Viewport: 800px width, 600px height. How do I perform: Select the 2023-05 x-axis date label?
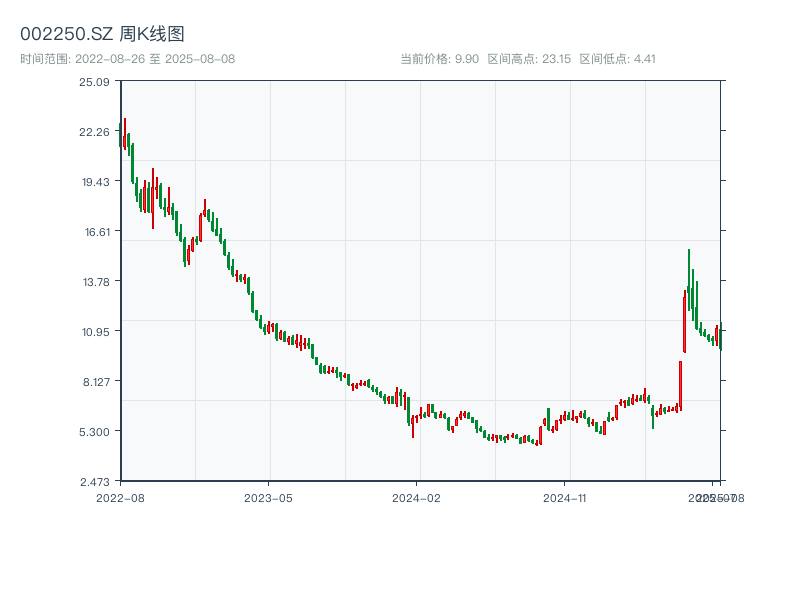pos(268,497)
